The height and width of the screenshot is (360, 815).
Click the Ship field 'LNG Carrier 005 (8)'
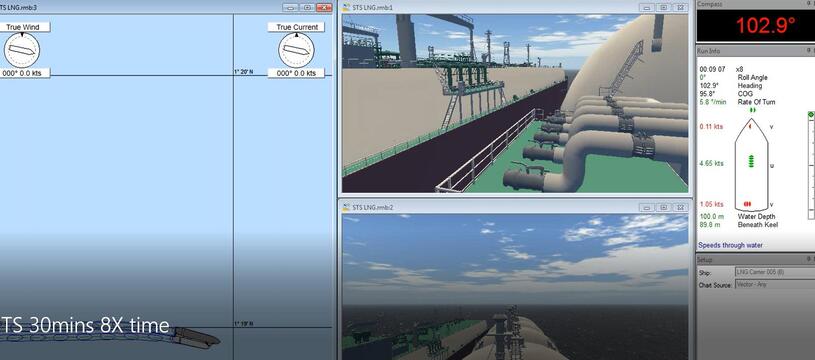coord(774,272)
